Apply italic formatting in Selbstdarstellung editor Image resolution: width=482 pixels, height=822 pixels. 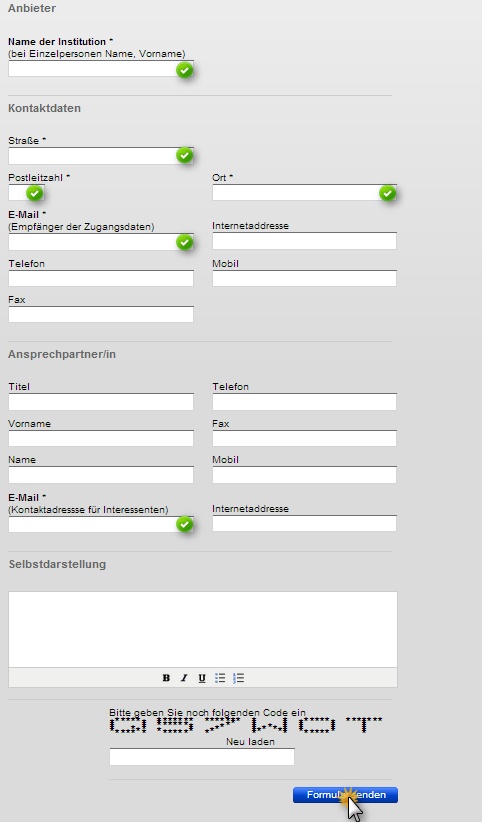click(x=184, y=678)
